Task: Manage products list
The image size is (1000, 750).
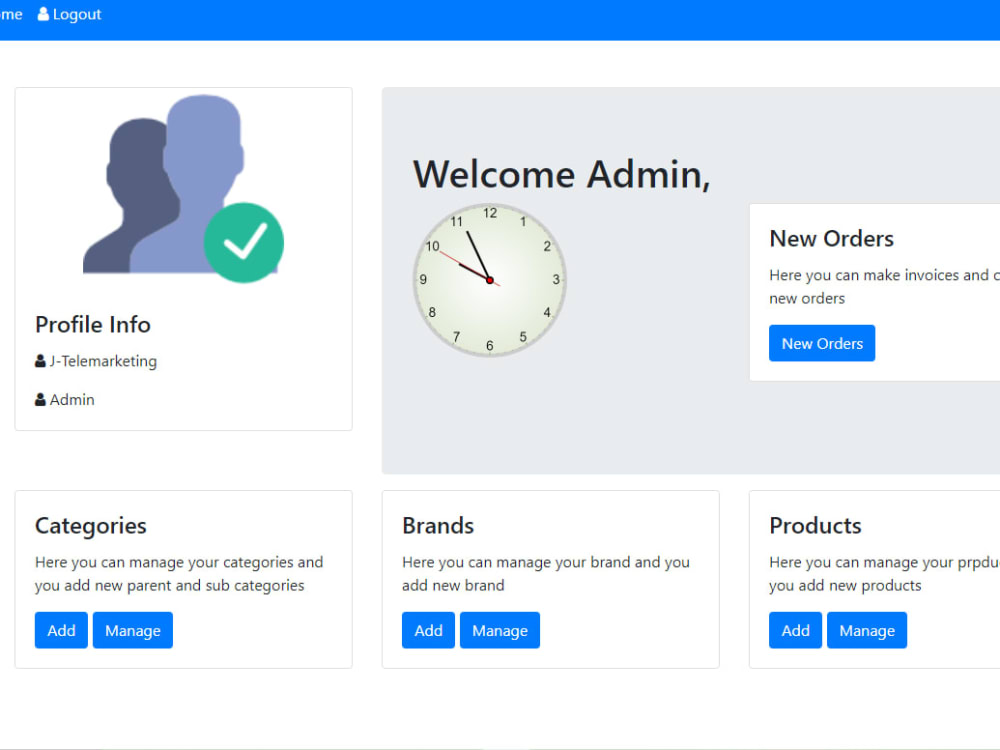Action: coord(867,630)
